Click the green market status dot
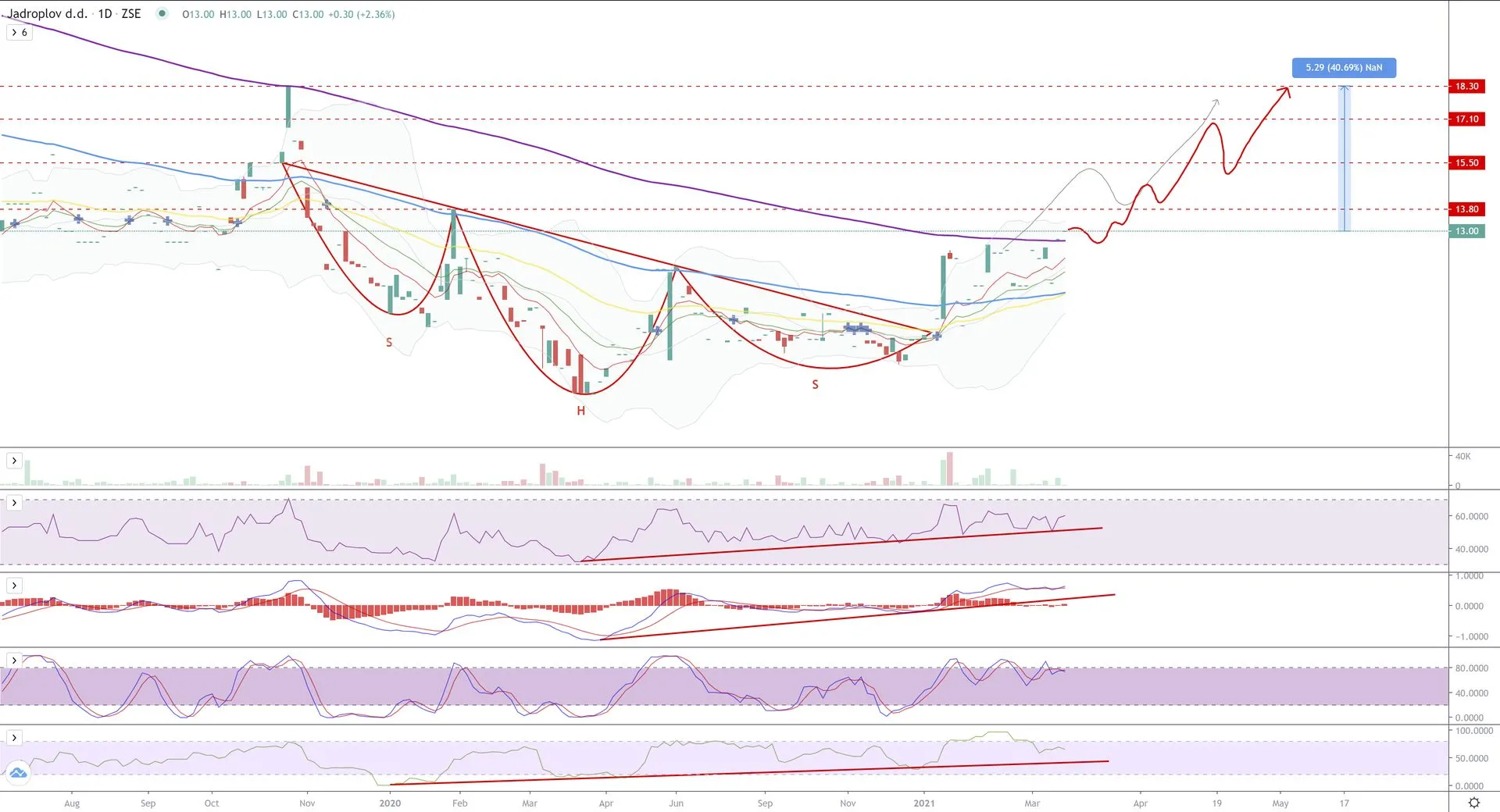 (x=162, y=13)
